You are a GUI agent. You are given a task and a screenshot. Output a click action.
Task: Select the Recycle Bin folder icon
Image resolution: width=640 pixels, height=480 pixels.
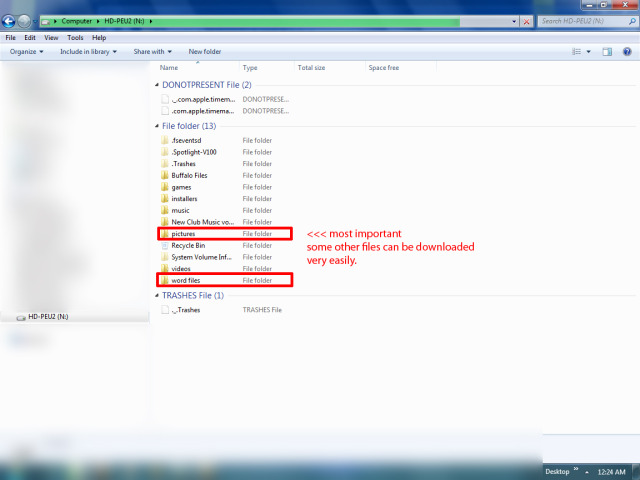(x=165, y=245)
